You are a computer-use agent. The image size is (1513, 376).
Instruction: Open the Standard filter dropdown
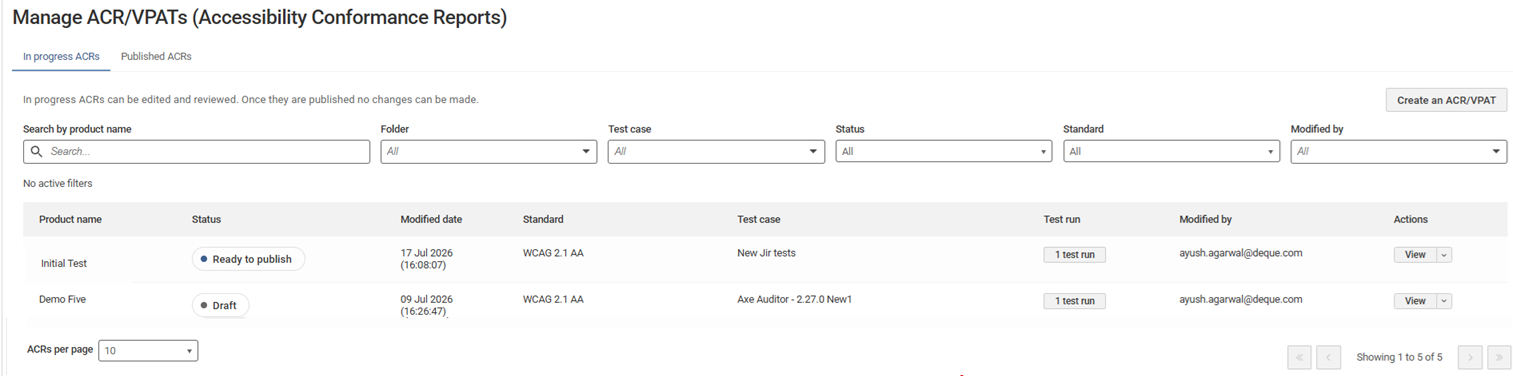(1171, 151)
